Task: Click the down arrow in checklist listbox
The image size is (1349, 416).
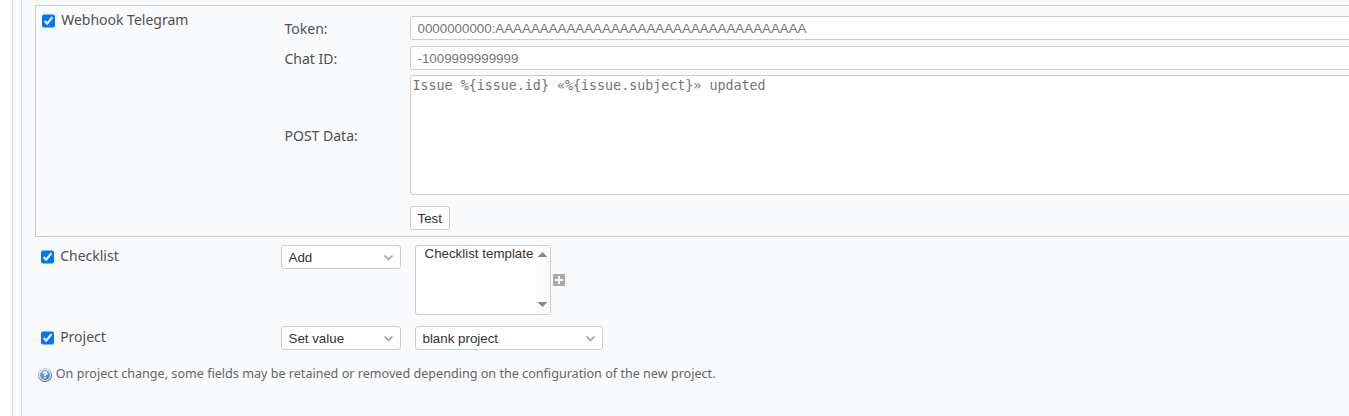Action: 543,304
